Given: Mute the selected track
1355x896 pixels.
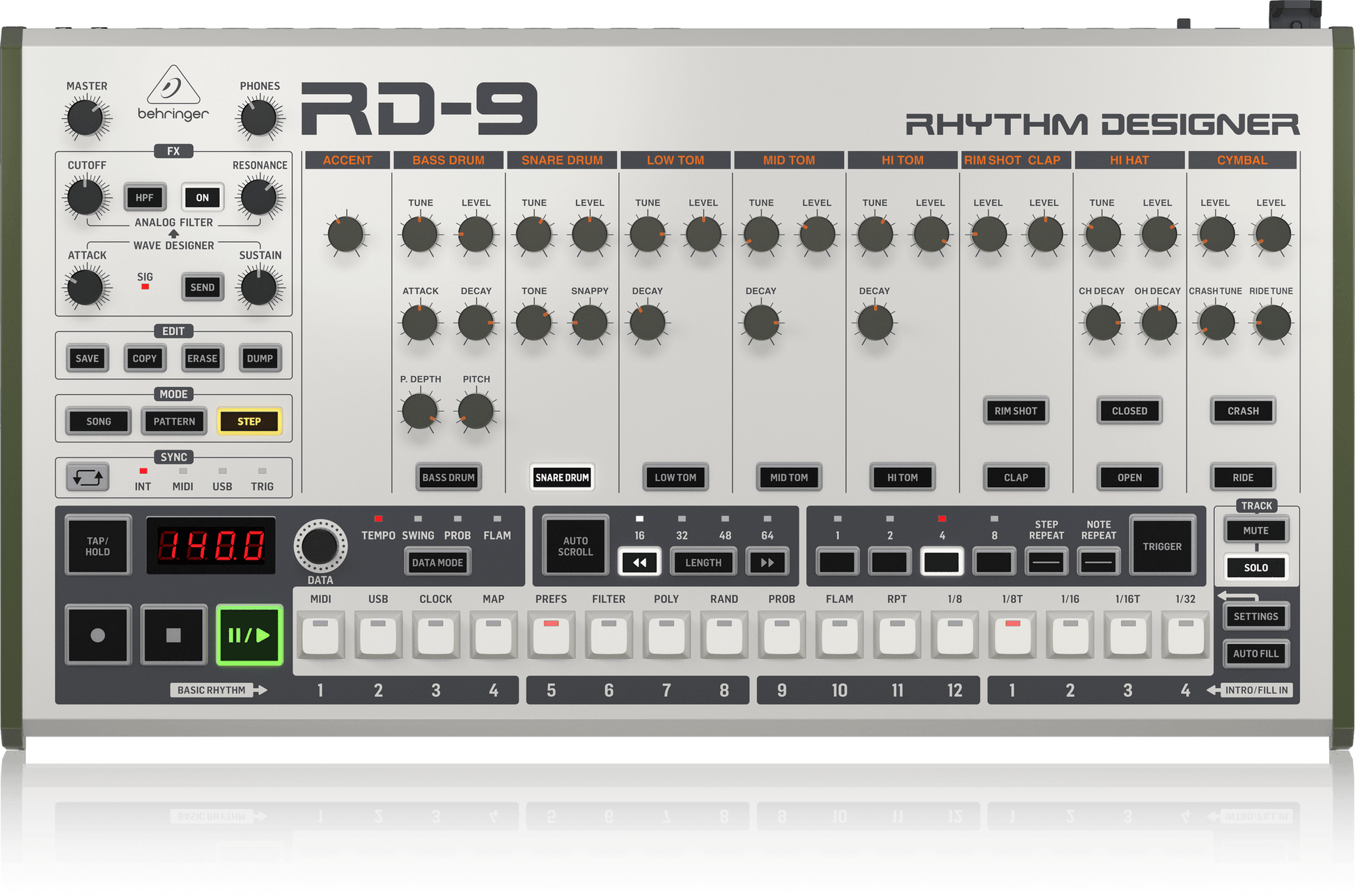Looking at the screenshot, I should (1255, 530).
